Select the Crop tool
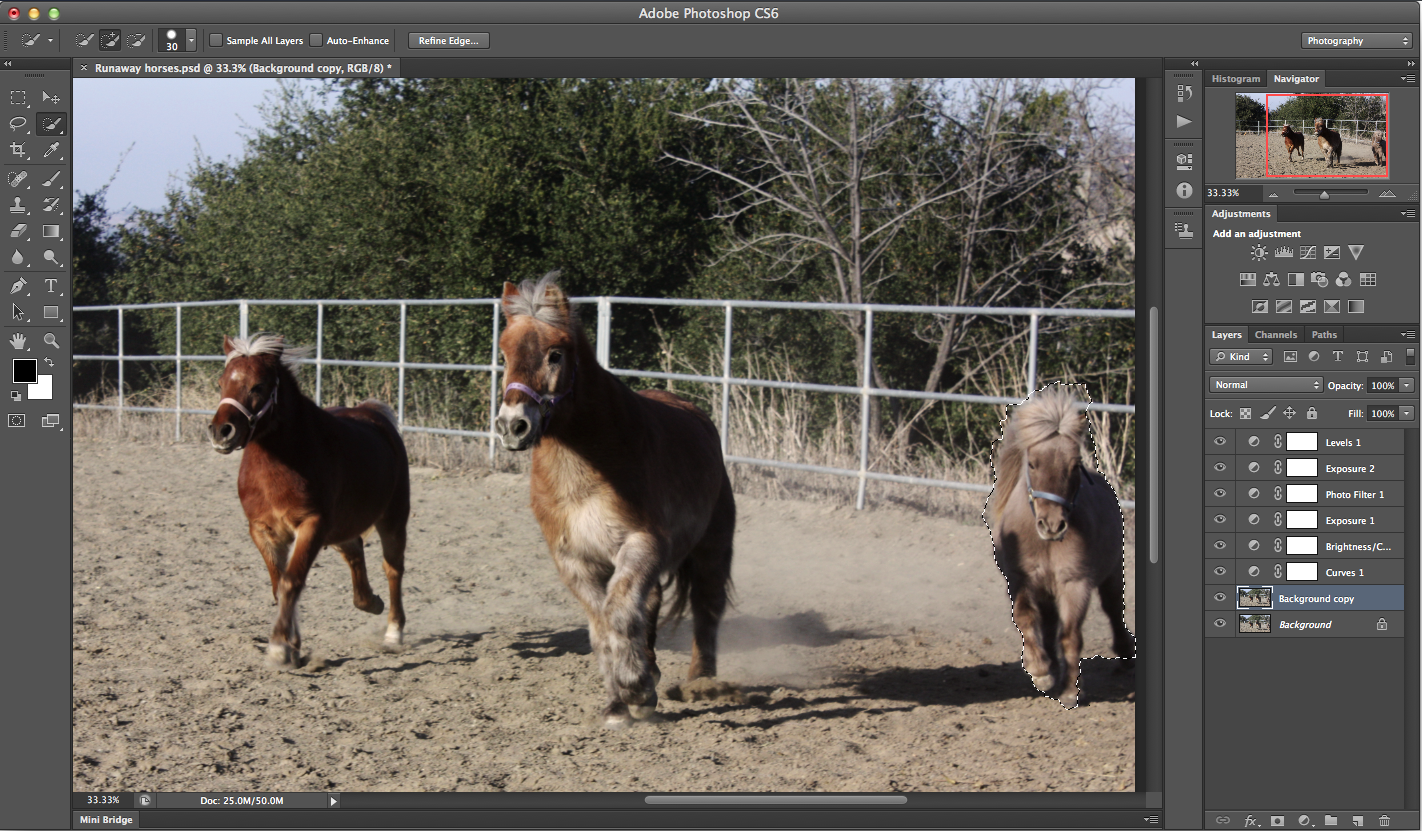This screenshot has height=831, width=1422. point(18,150)
